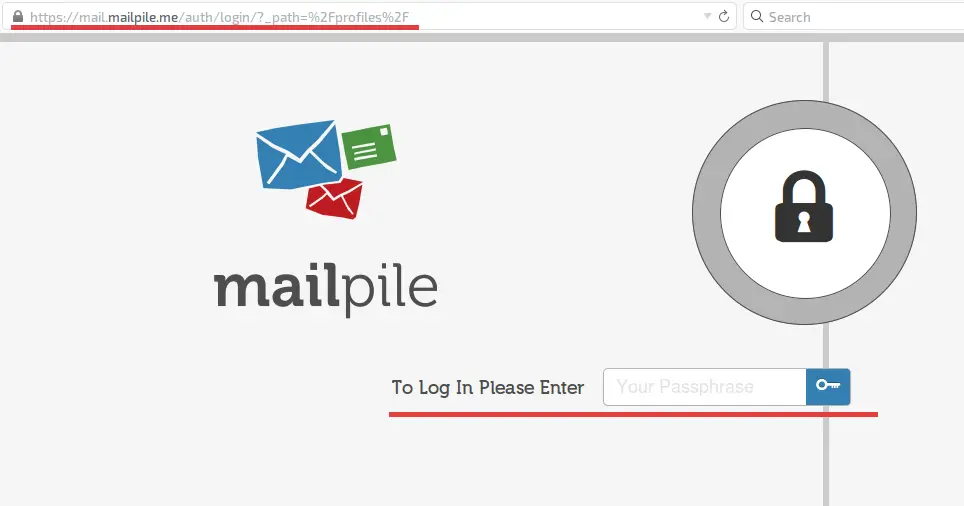The image size is (964, 506).
Task: Click the gray ring around the lock
Action: pos(706,212)
